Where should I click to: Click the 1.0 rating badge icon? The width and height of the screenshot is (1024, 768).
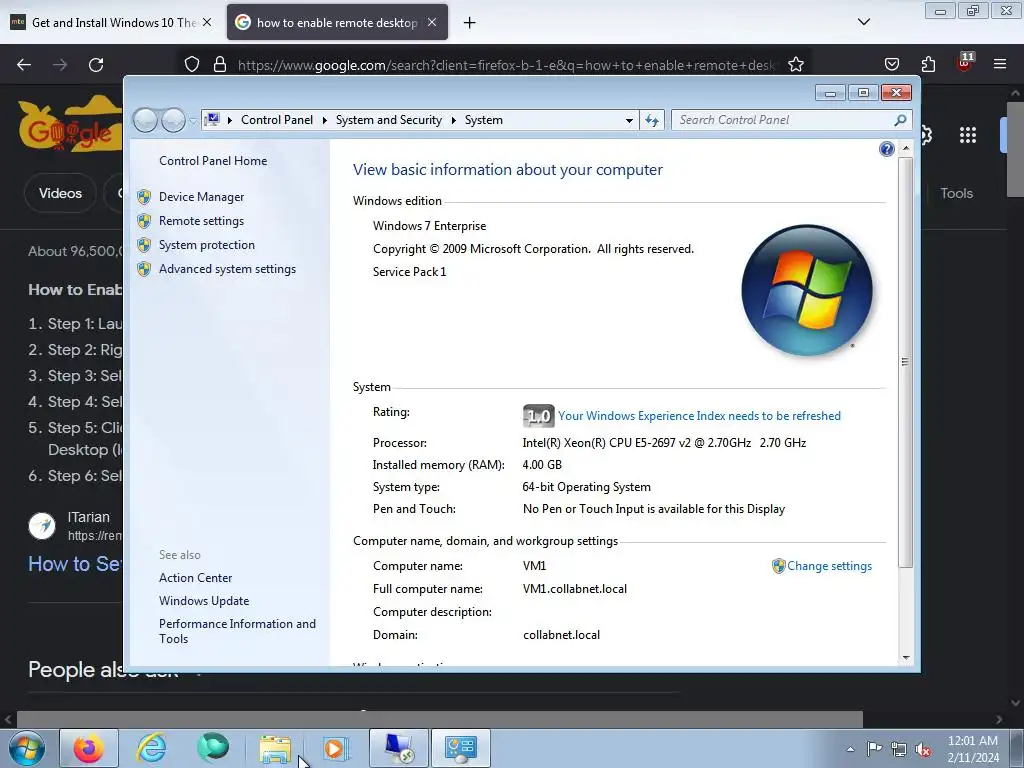[x=538, y=416]
